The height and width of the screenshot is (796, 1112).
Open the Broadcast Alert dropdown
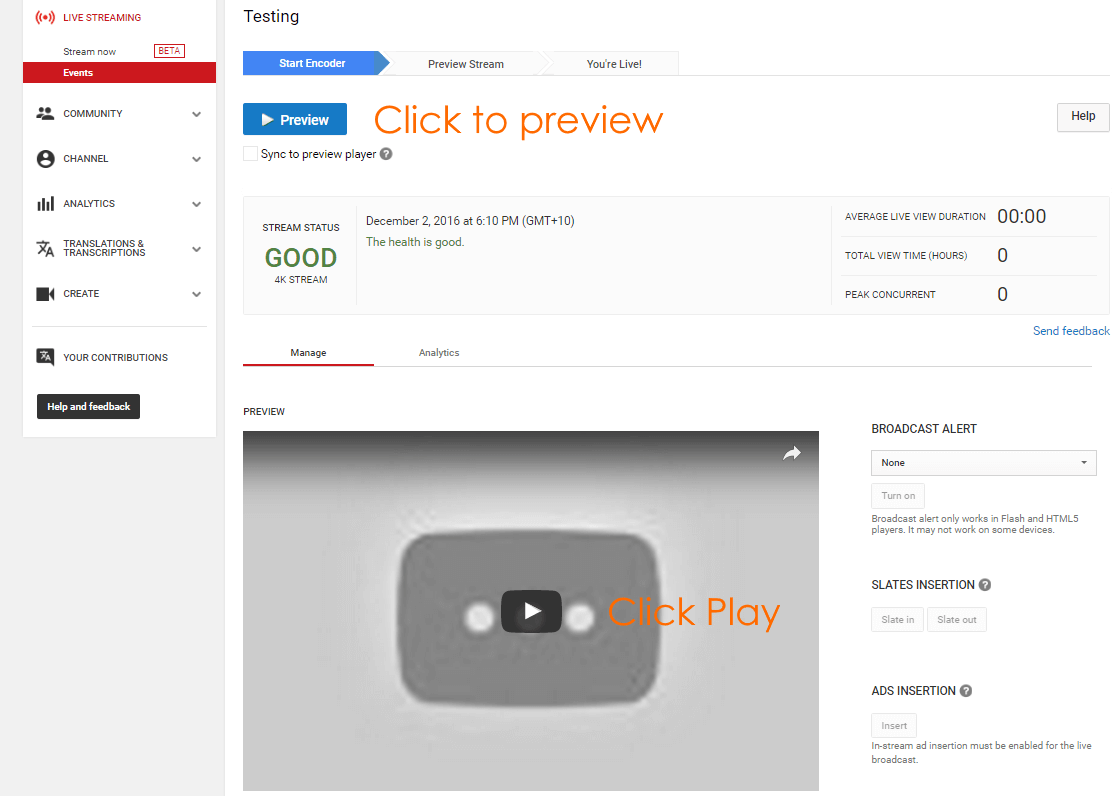(x=984, y=463)
